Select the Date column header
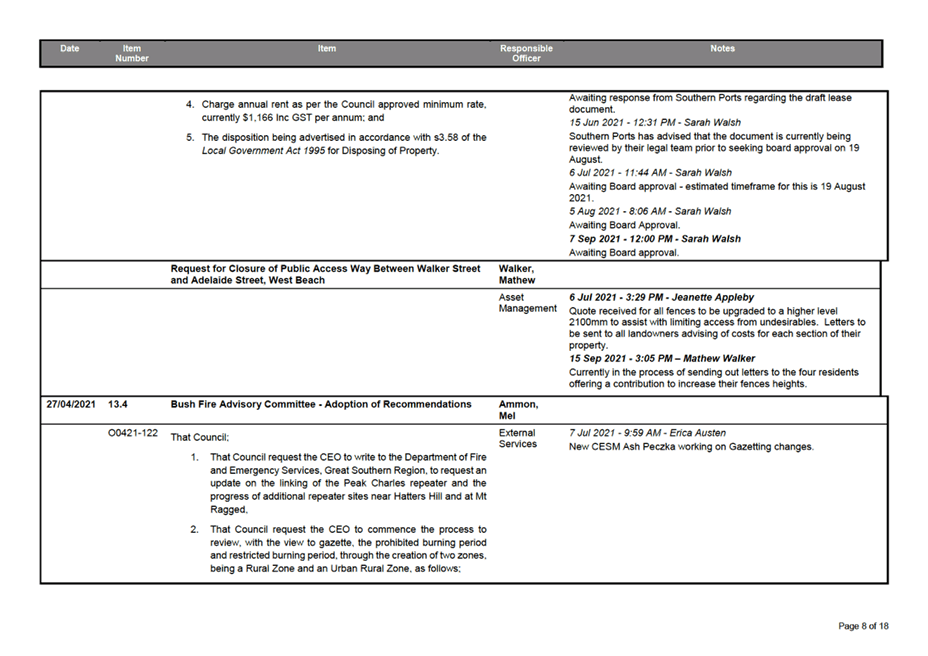The width and height of the screenshot is (928, 656). (69, 48)
